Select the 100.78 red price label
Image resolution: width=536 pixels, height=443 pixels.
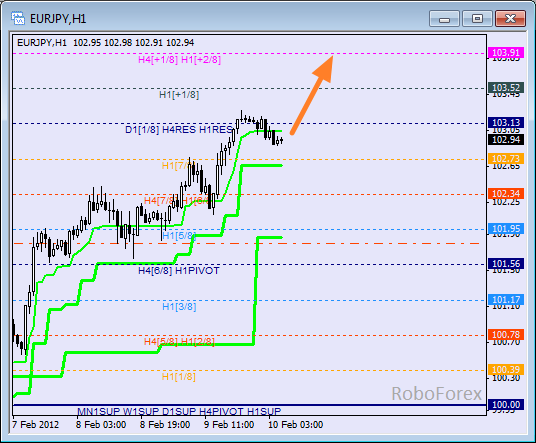506,335
